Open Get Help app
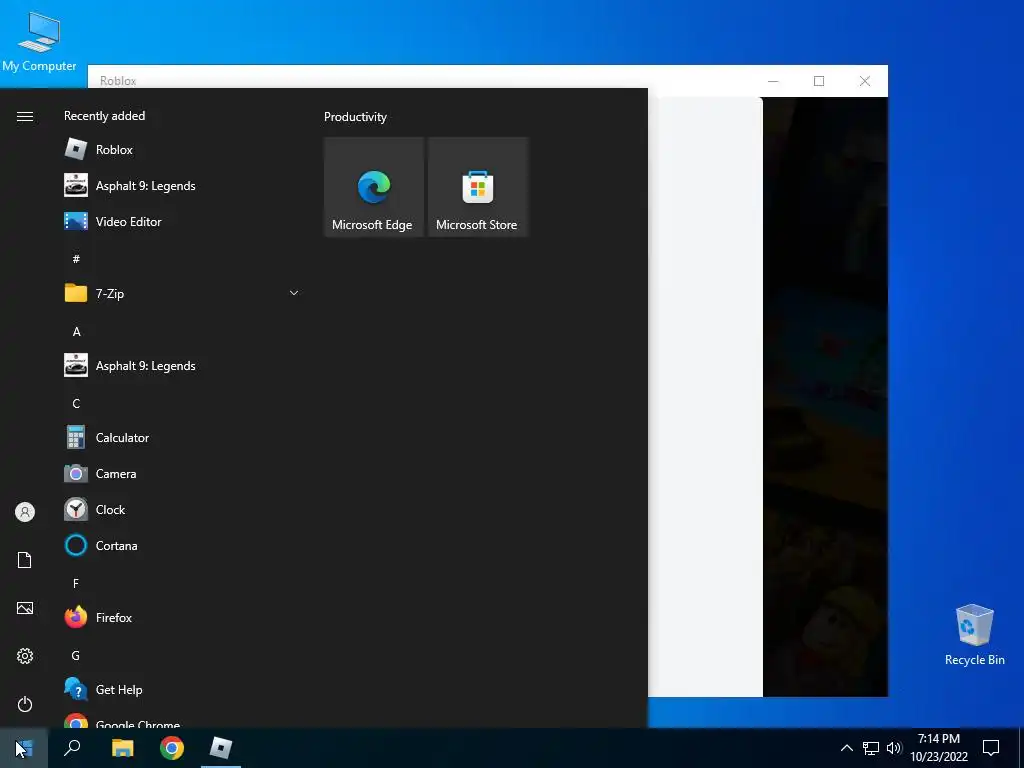The image size is (1024, 768). tap(182, 690)
